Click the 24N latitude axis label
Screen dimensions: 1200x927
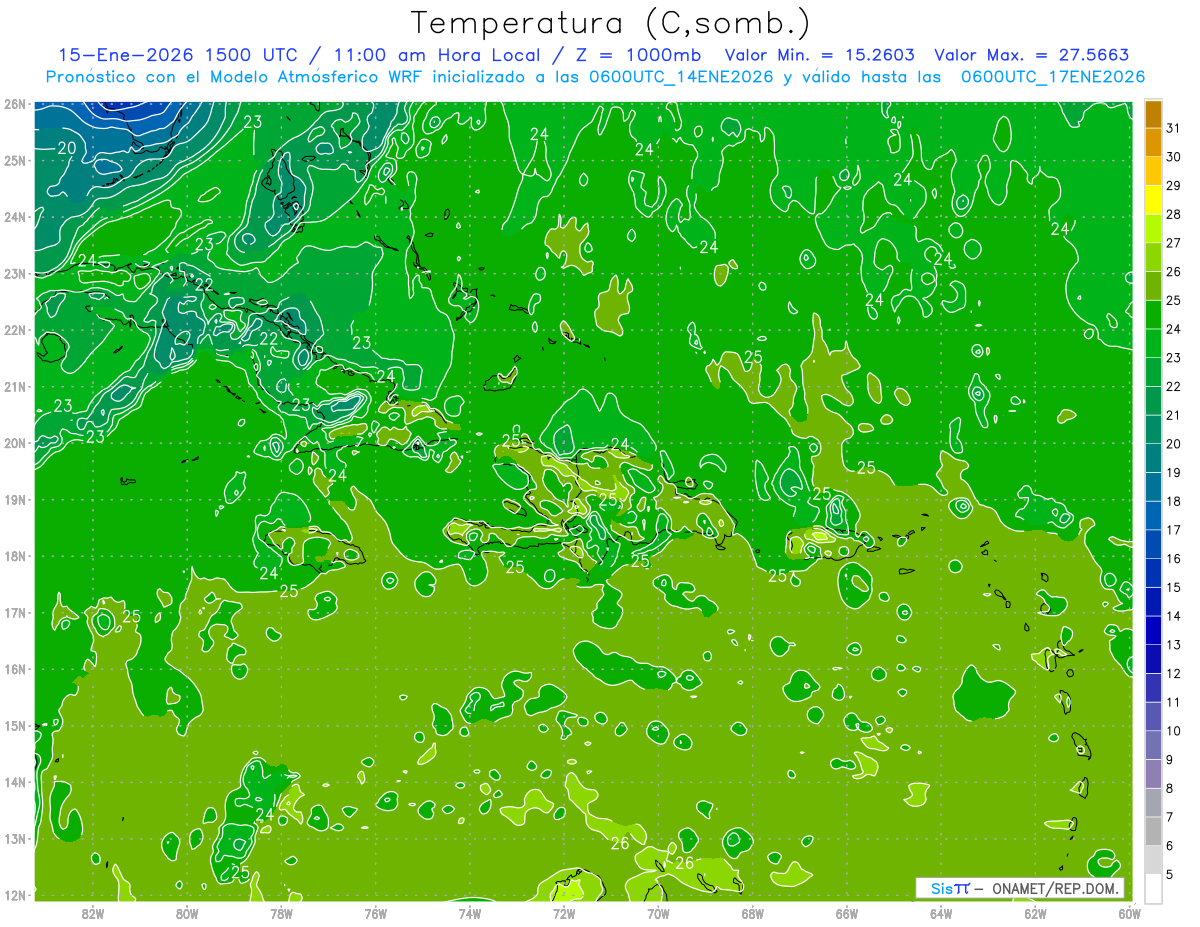click(14, 217)
